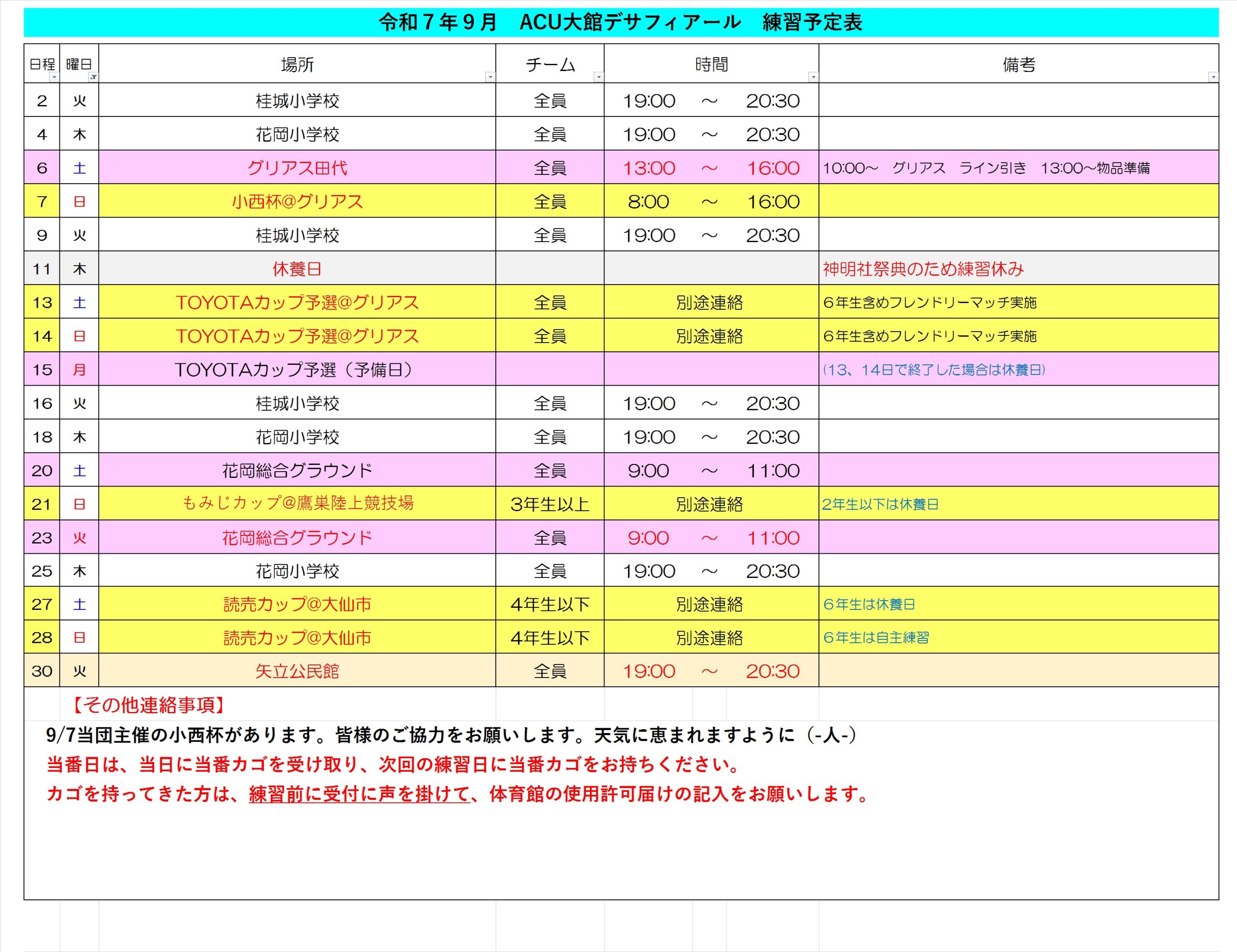Select red 花岡総合グラウンド on day 23
1237x952 pixels.
pyautogui.click(x=297, y=537)
